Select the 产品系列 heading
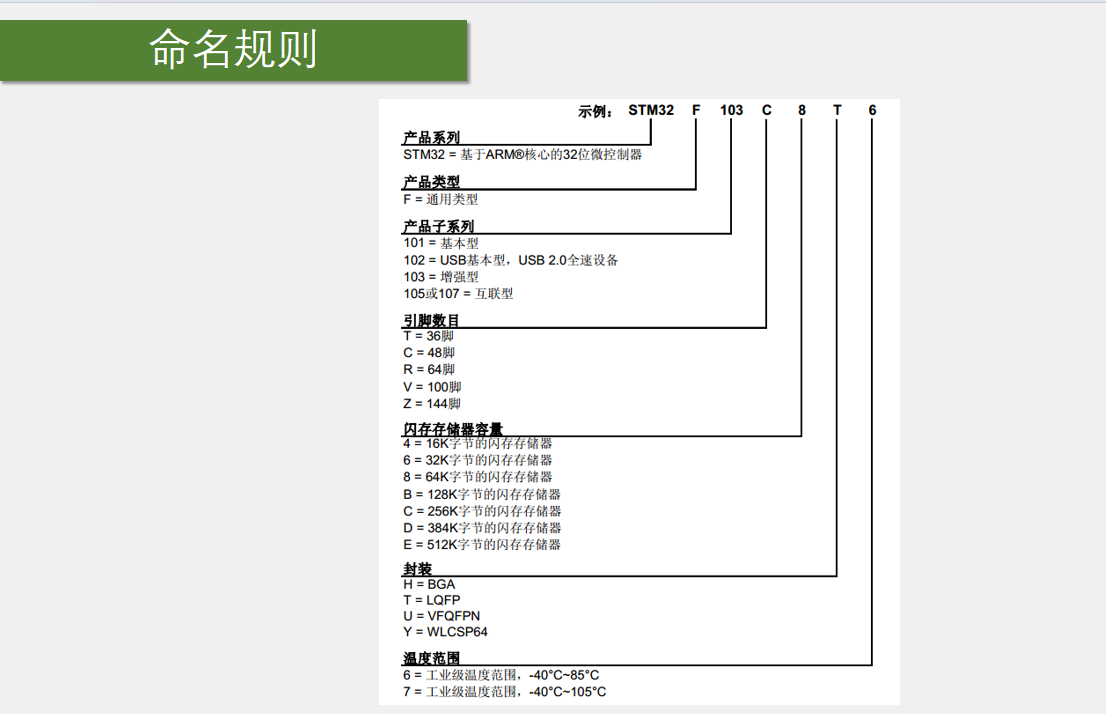The image size is (1106, 714). [431, 138]
